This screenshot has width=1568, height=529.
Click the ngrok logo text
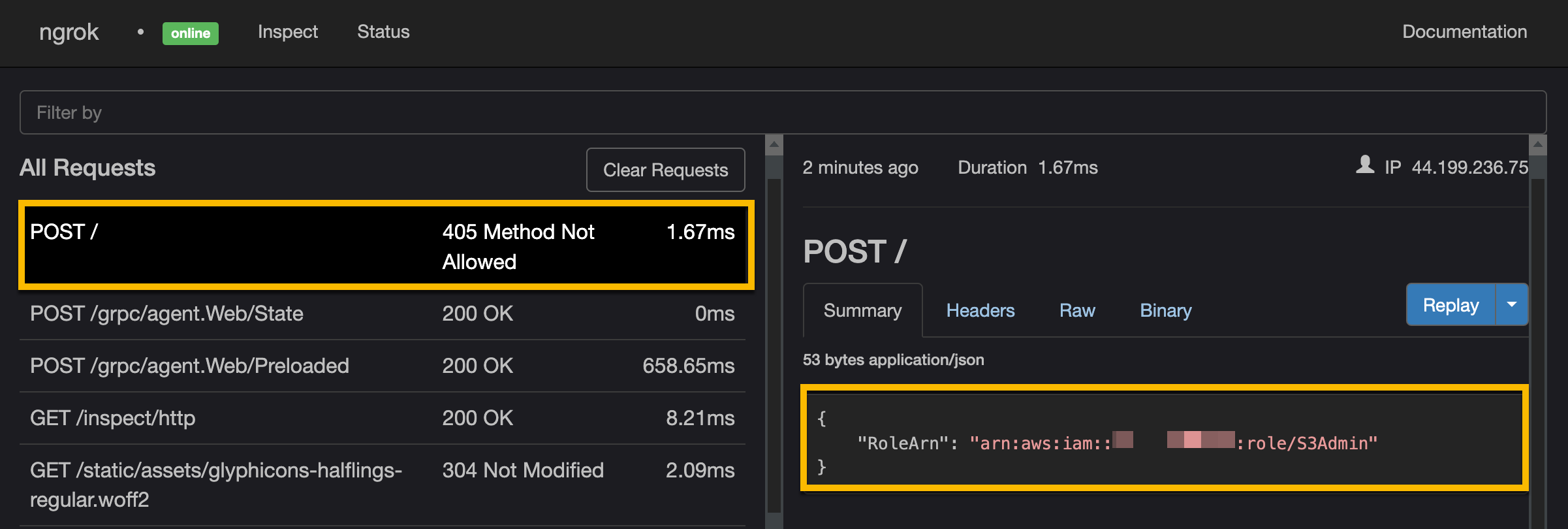(69, 32)
